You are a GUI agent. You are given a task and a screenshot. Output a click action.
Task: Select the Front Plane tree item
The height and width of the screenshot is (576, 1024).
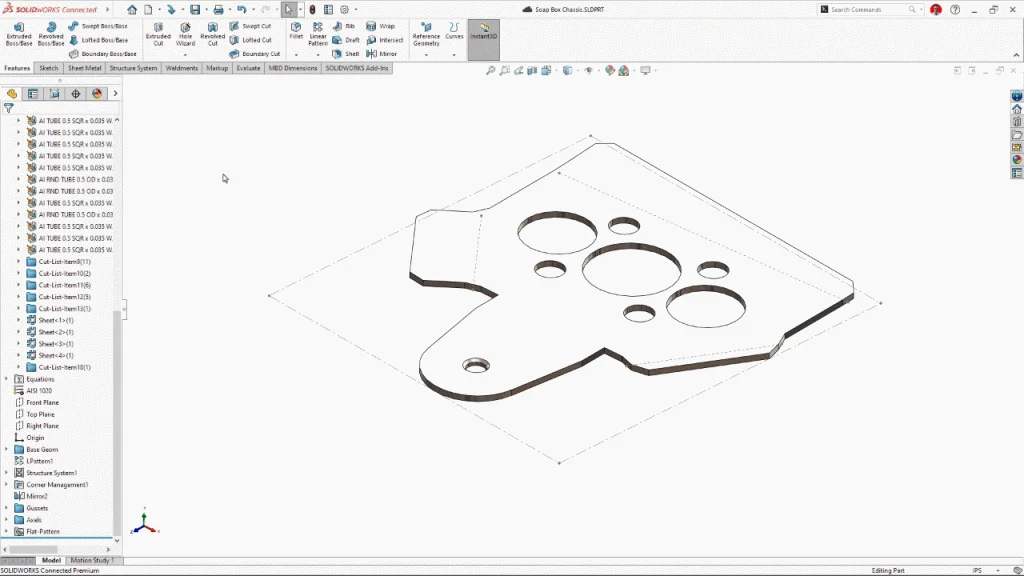coord(42,402)
